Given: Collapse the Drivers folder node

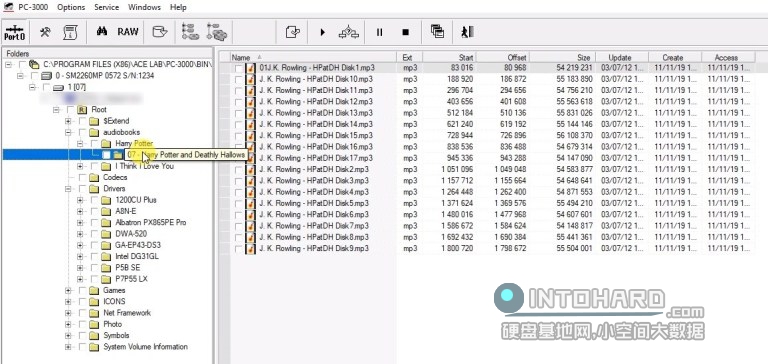Looking at the screenshot, I should (x=68, y=189).
